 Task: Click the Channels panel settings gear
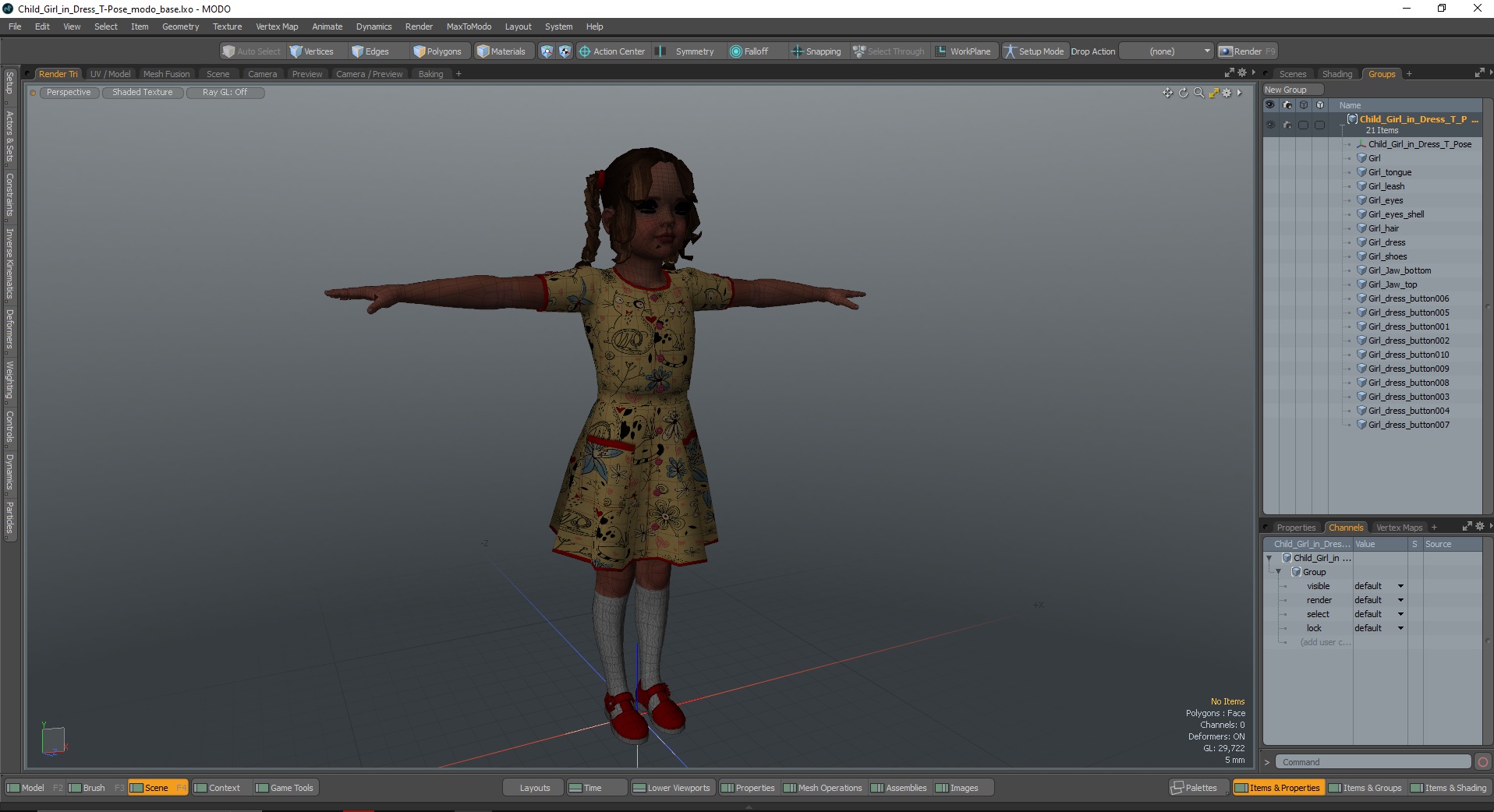(1479, 526)
